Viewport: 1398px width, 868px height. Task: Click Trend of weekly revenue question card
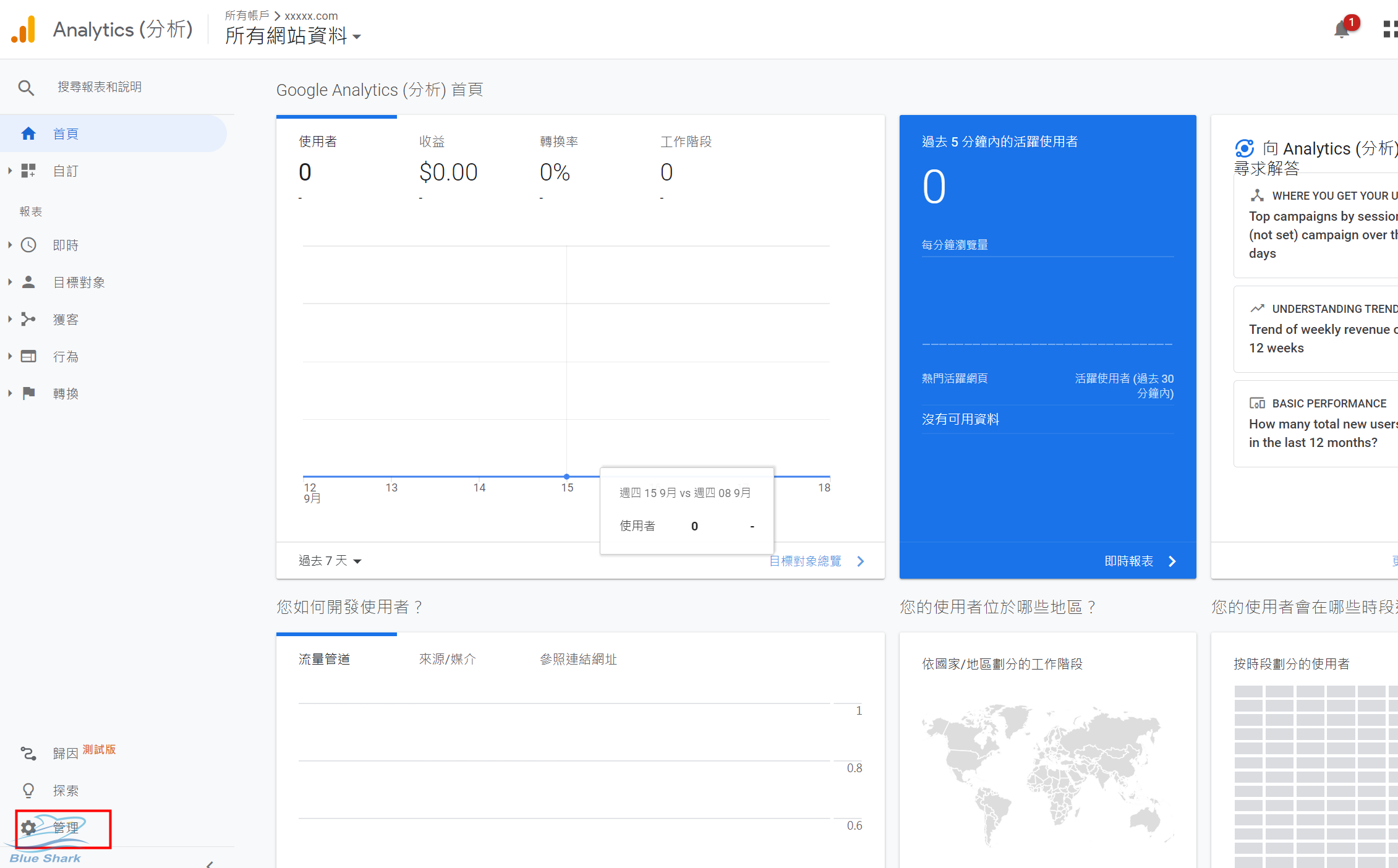pos(1316,329)
